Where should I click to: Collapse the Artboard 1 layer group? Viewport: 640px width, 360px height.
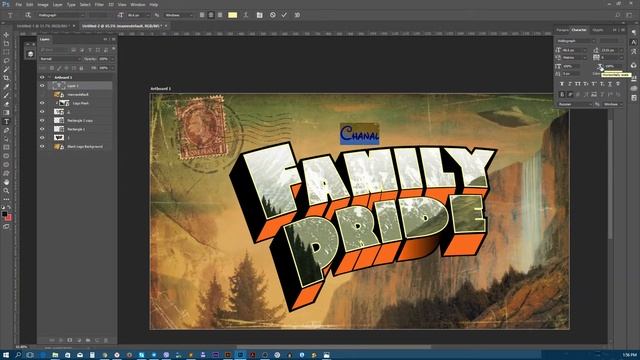tap(49, 77)
